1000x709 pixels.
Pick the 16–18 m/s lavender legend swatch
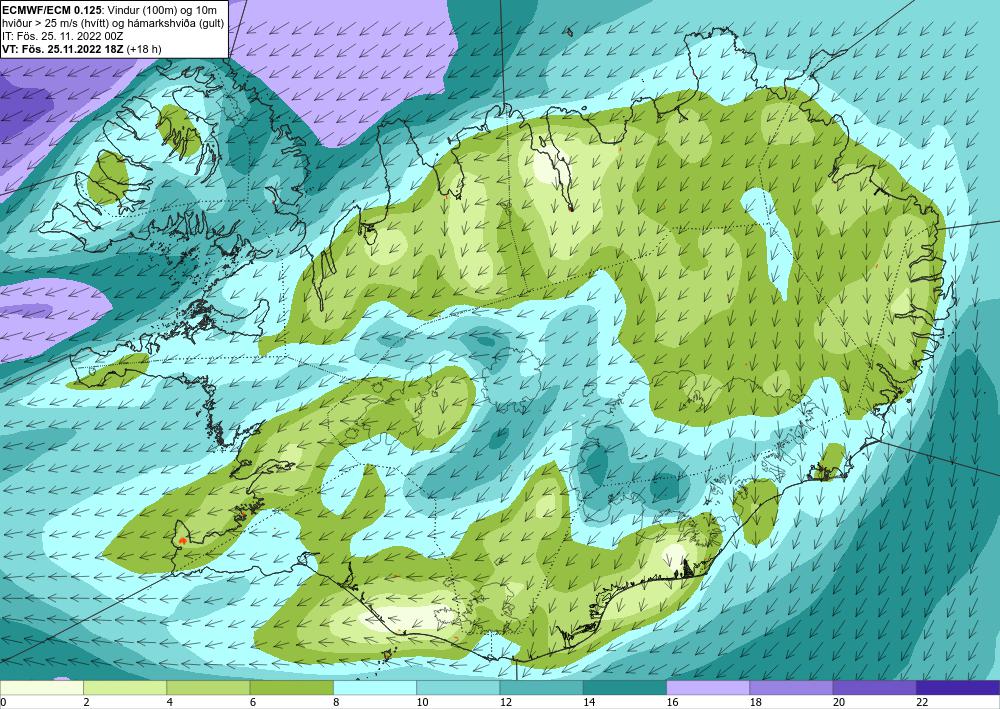[708, 688]
